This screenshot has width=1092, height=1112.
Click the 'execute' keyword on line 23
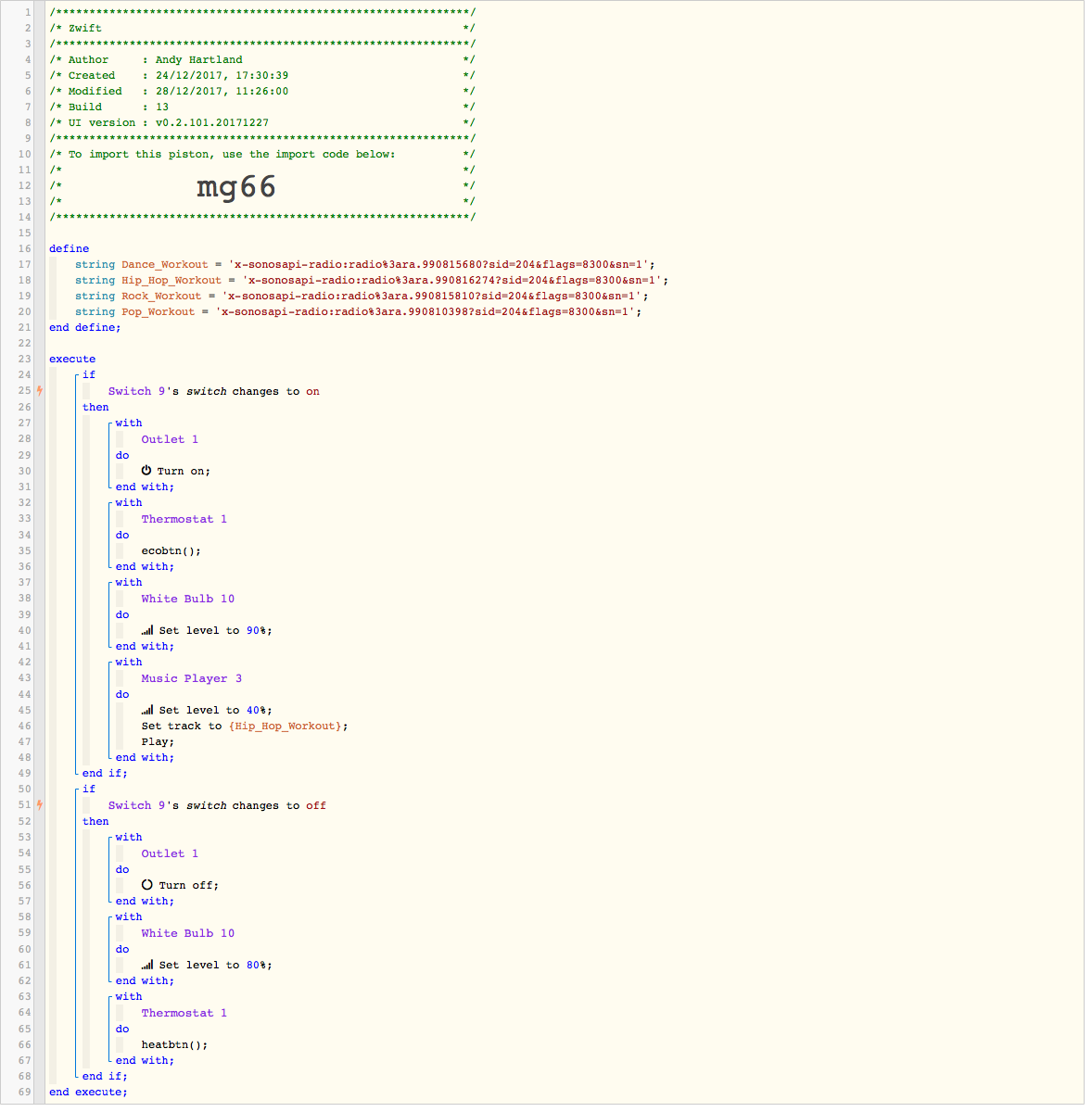tap(72, 359)
